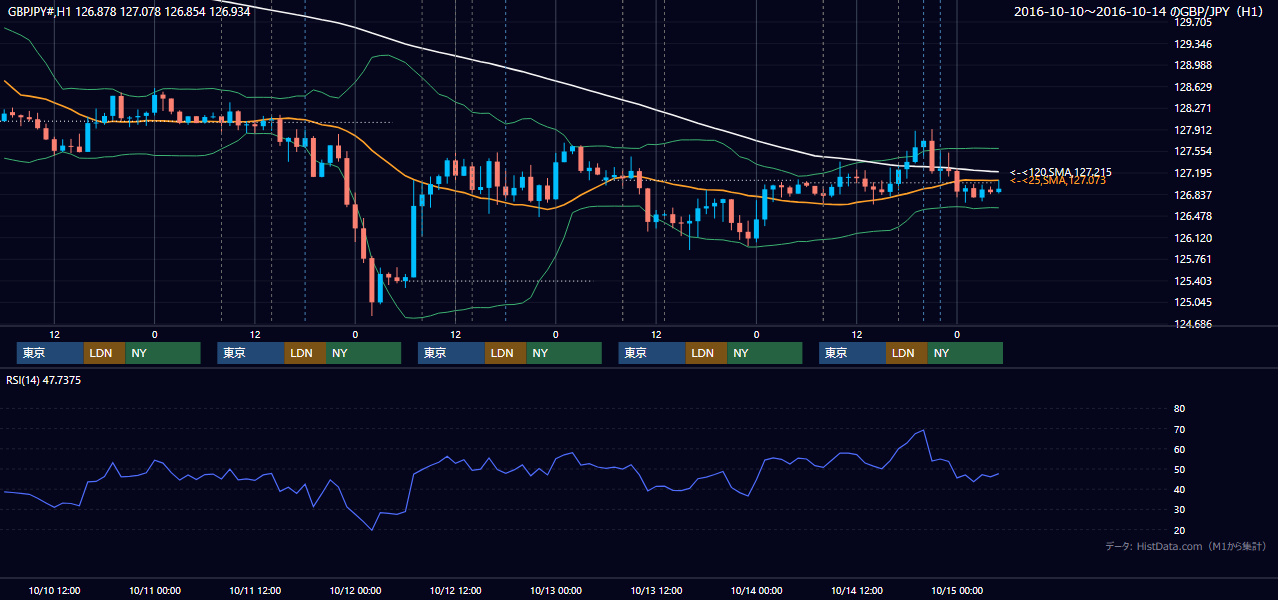Viewport: 1278px width, 600px height.
Task: Click the RSI 50 level label
Action: click(x=1179, y=469)
